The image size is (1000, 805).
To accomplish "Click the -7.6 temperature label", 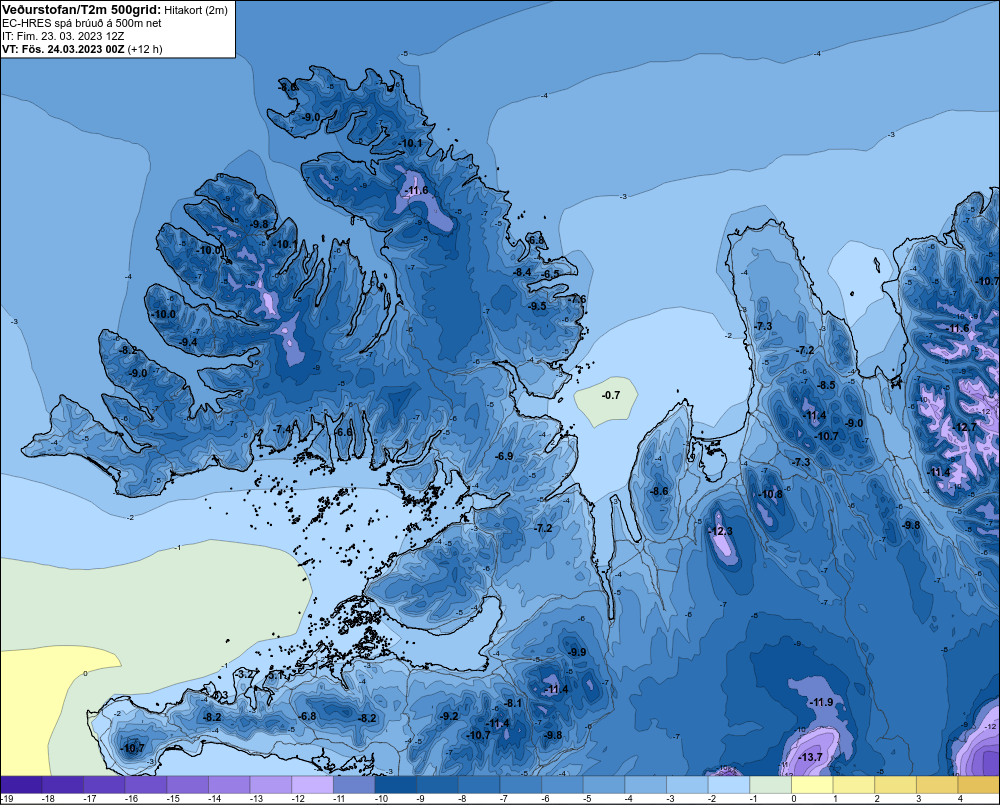I will pos(577,299).
